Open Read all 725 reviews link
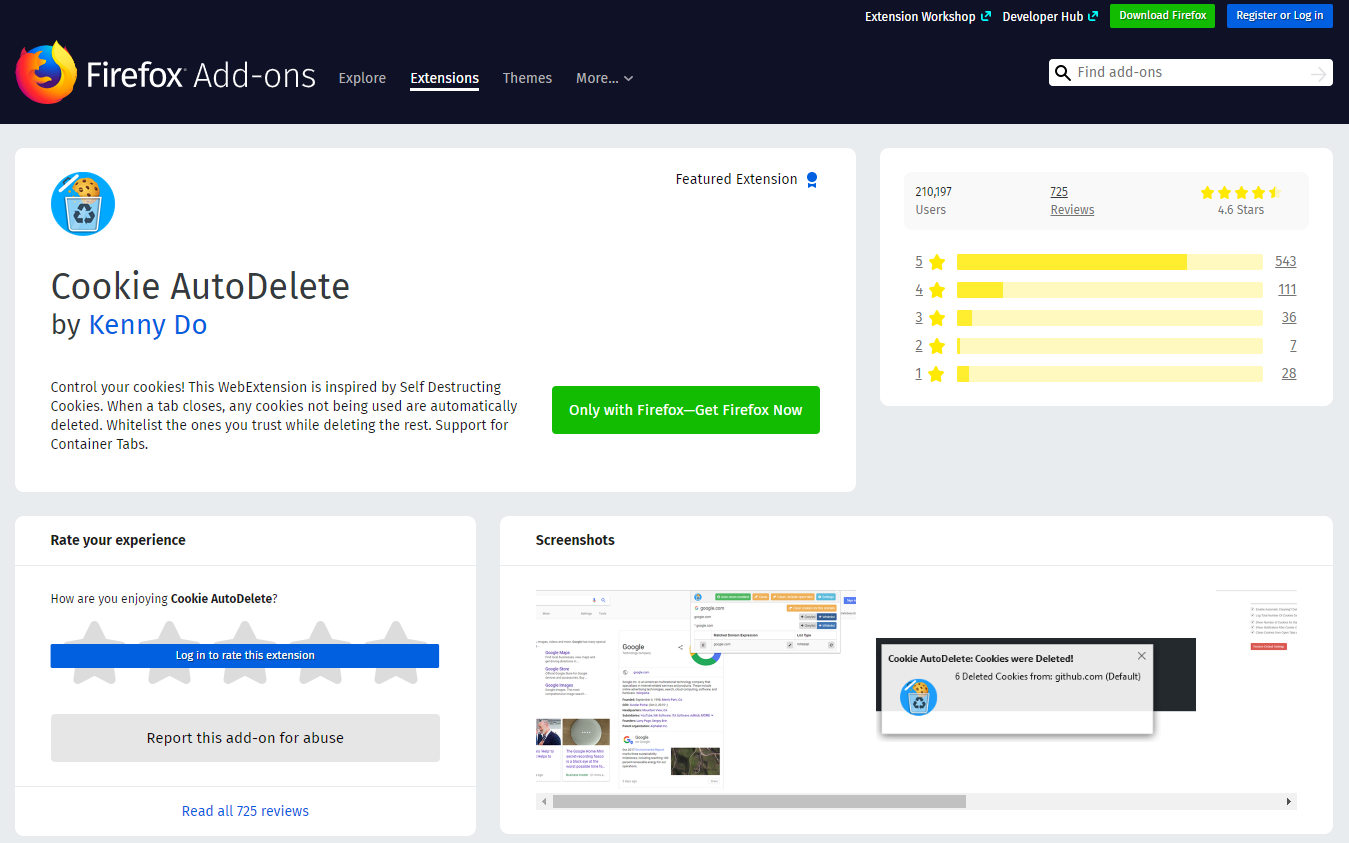Image resolution: width=1349 pixels, height=843 pixels. (x=245, y=811)
